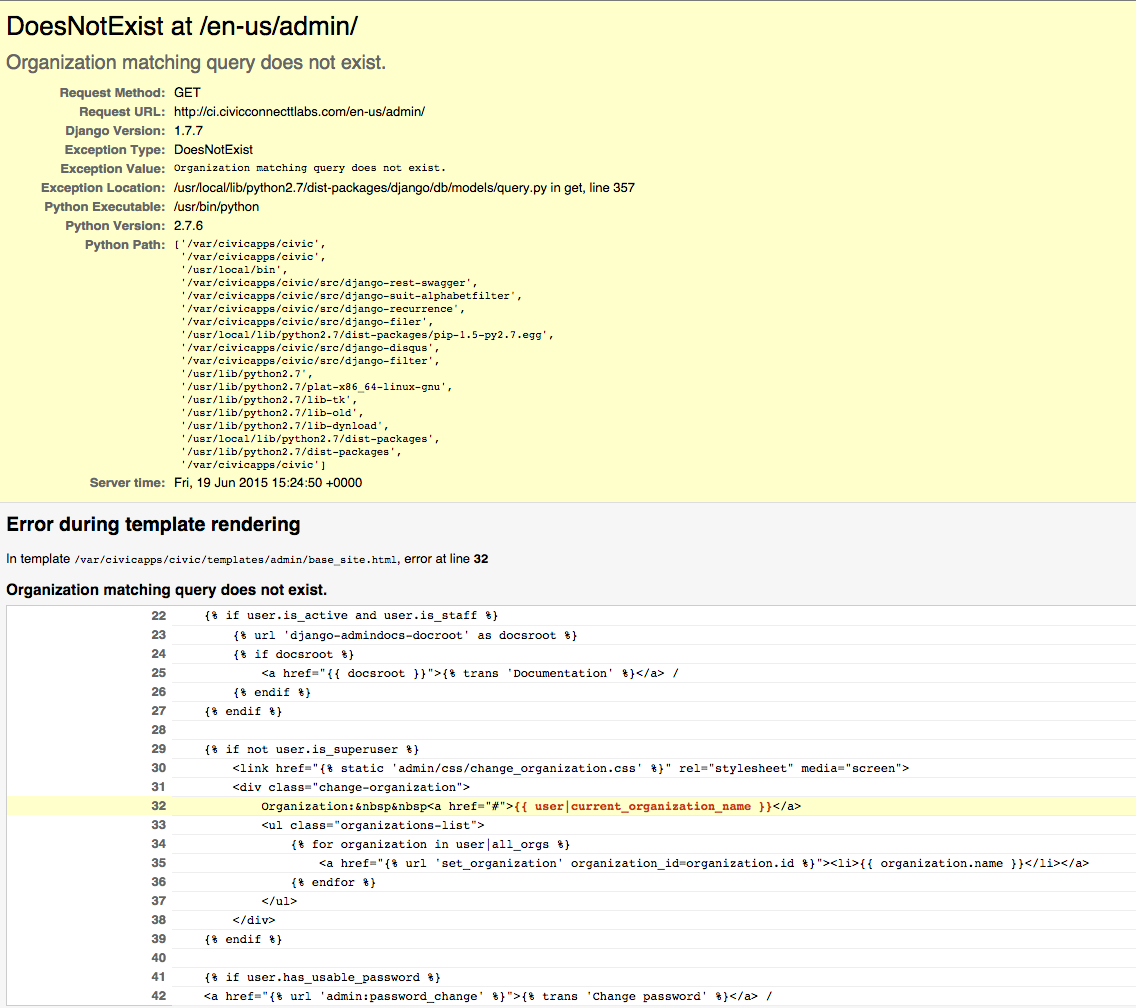Viewport: 1136px width, 1008px height.
Task: Click source line 24 '{% if docroot %}'
Action: click(x=293, y=654)
